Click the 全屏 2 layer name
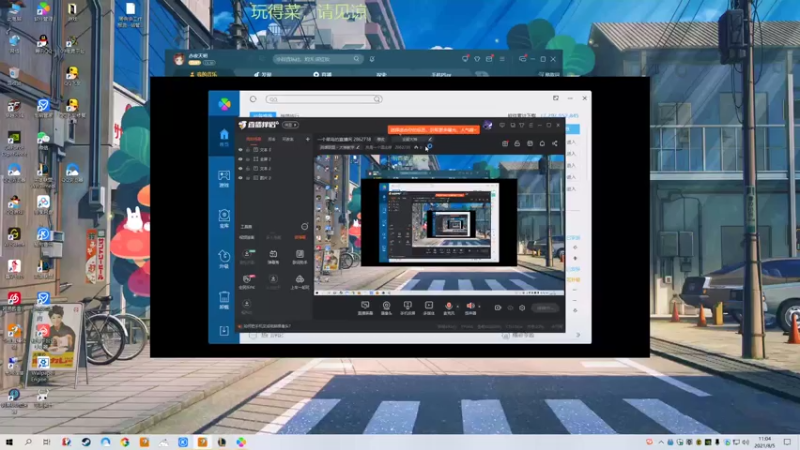 pos(266,159)
